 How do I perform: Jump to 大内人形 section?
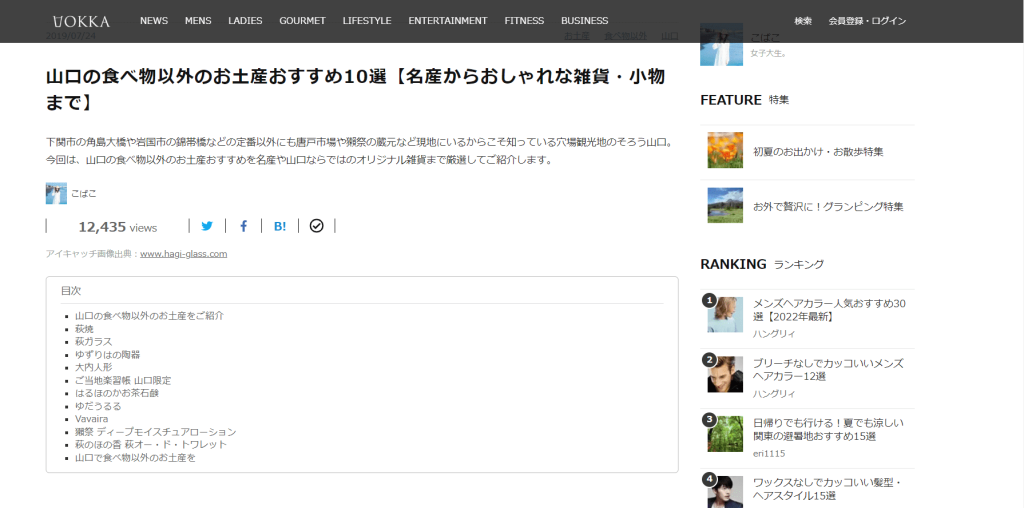coord(93,367)
